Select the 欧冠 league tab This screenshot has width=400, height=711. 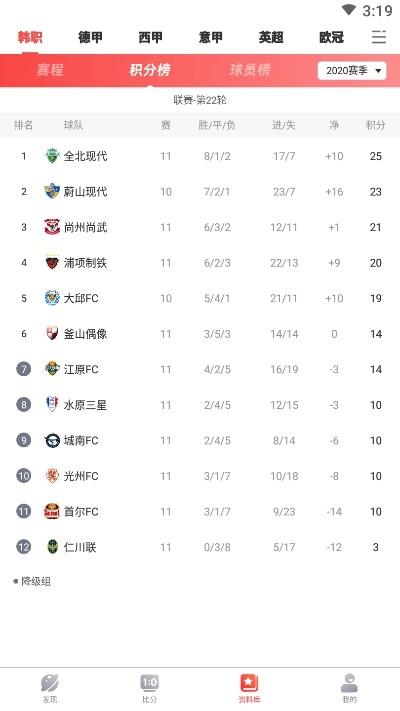[x=332, y=37]
